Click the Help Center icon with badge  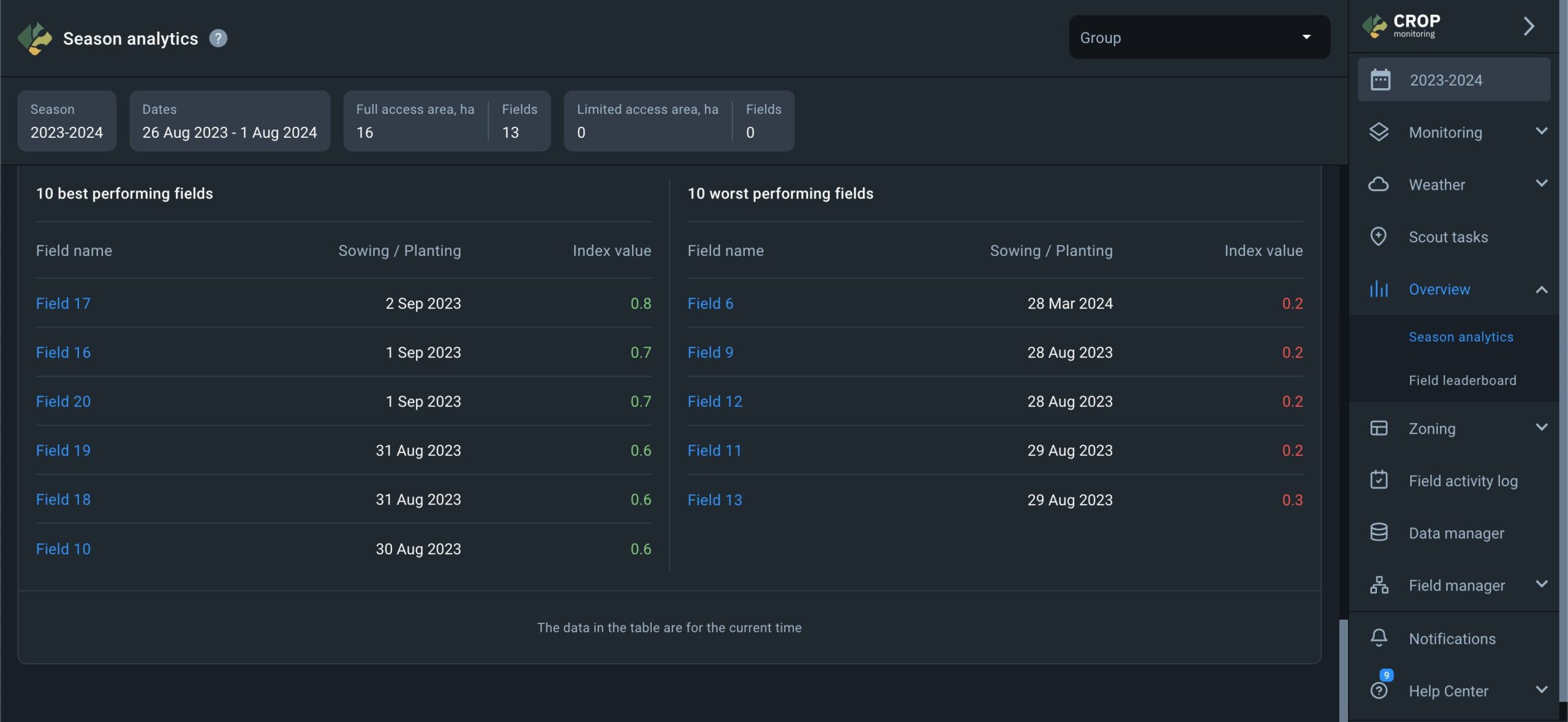tap(1379, 690)
